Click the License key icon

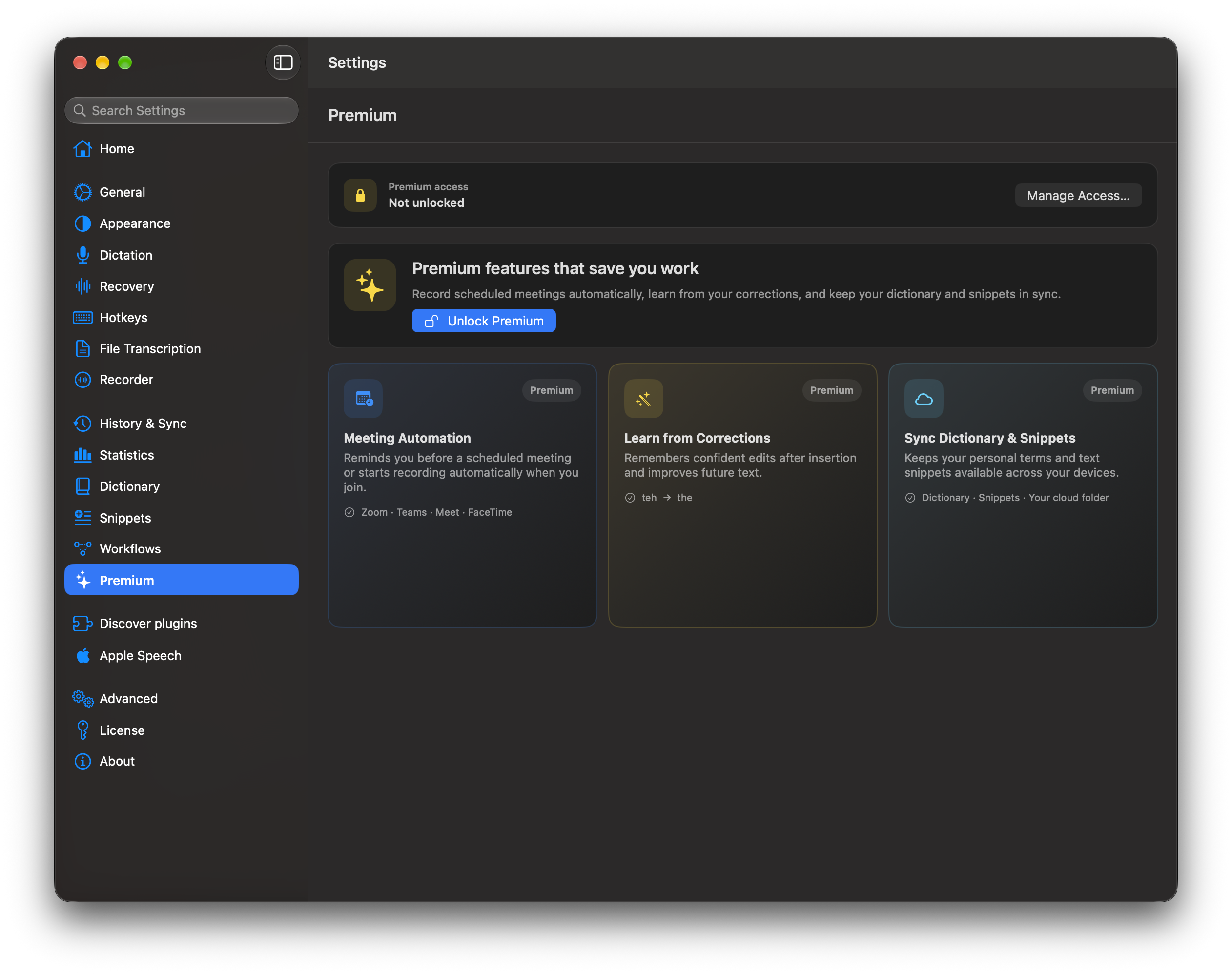tap(82, 730)
